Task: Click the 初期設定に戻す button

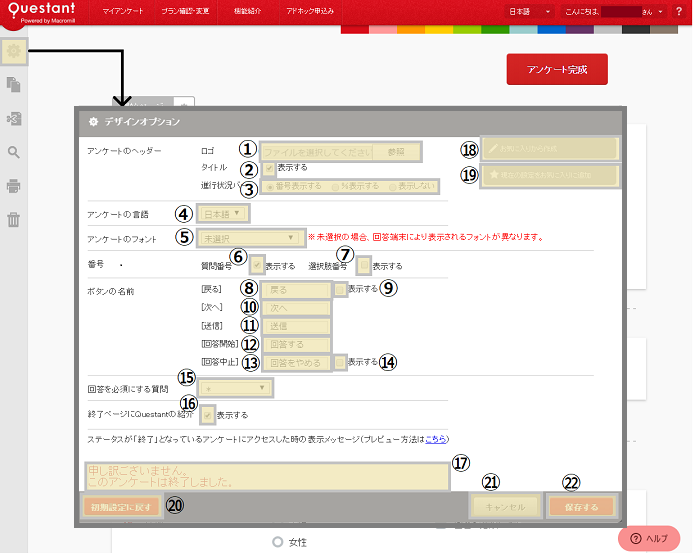Action: tap(121, 506)
